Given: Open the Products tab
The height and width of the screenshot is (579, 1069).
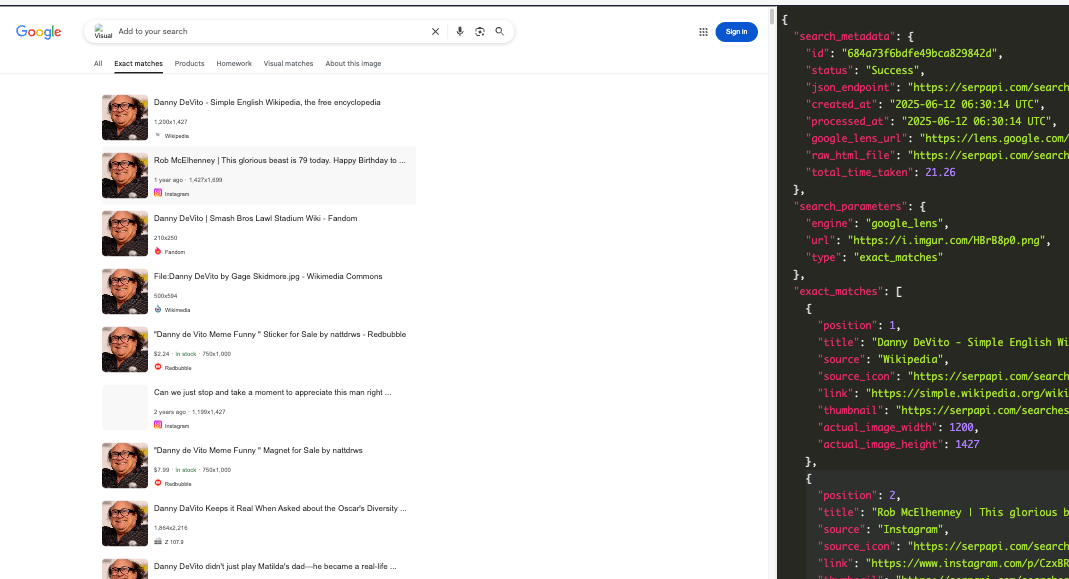Looking at the screenshot, I should click(190, 63).
